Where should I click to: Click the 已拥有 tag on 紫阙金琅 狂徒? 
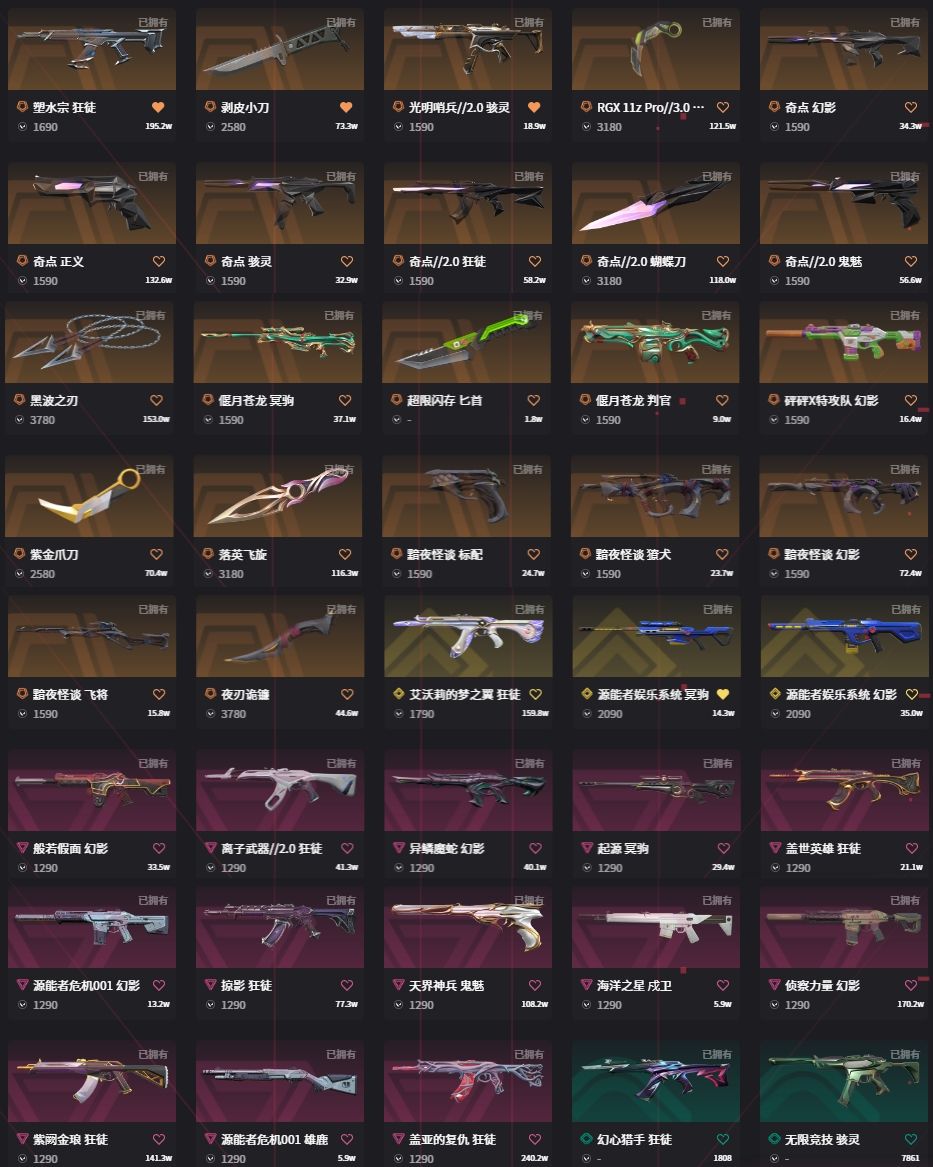coord(153,1055)
